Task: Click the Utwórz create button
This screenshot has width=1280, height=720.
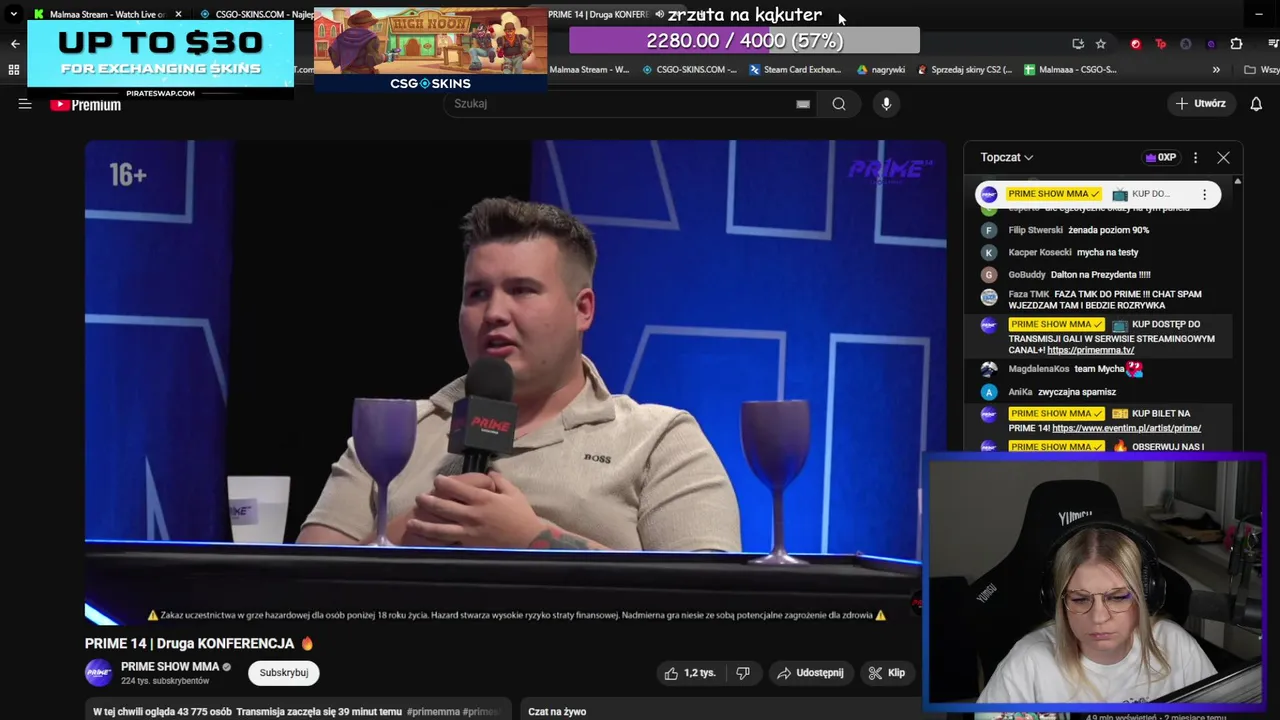Action: pos(1200,104)
